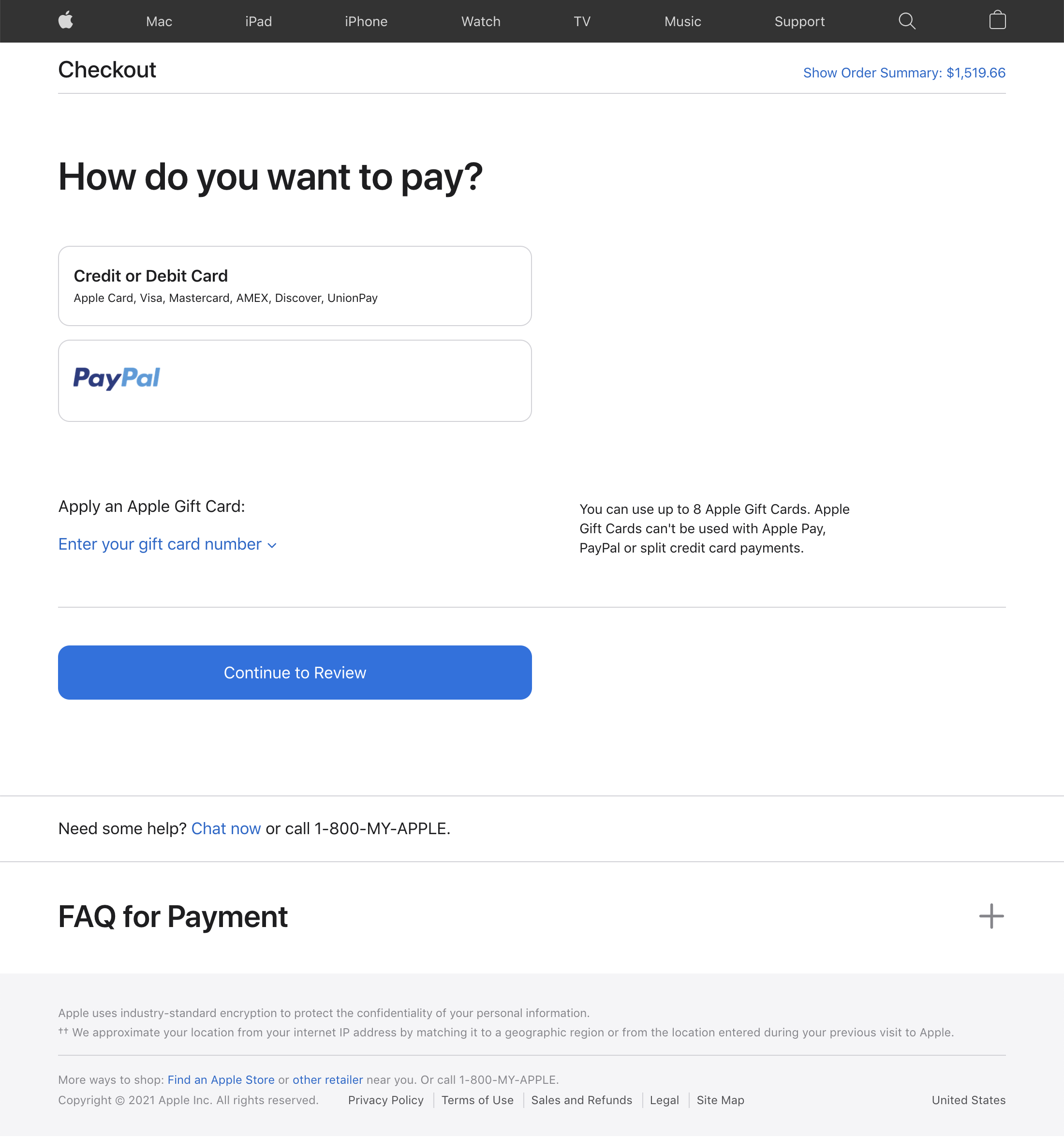Select PayPal as payment method
The height and width of the screenshot is (1138, 1064).
tap(295, 381)
